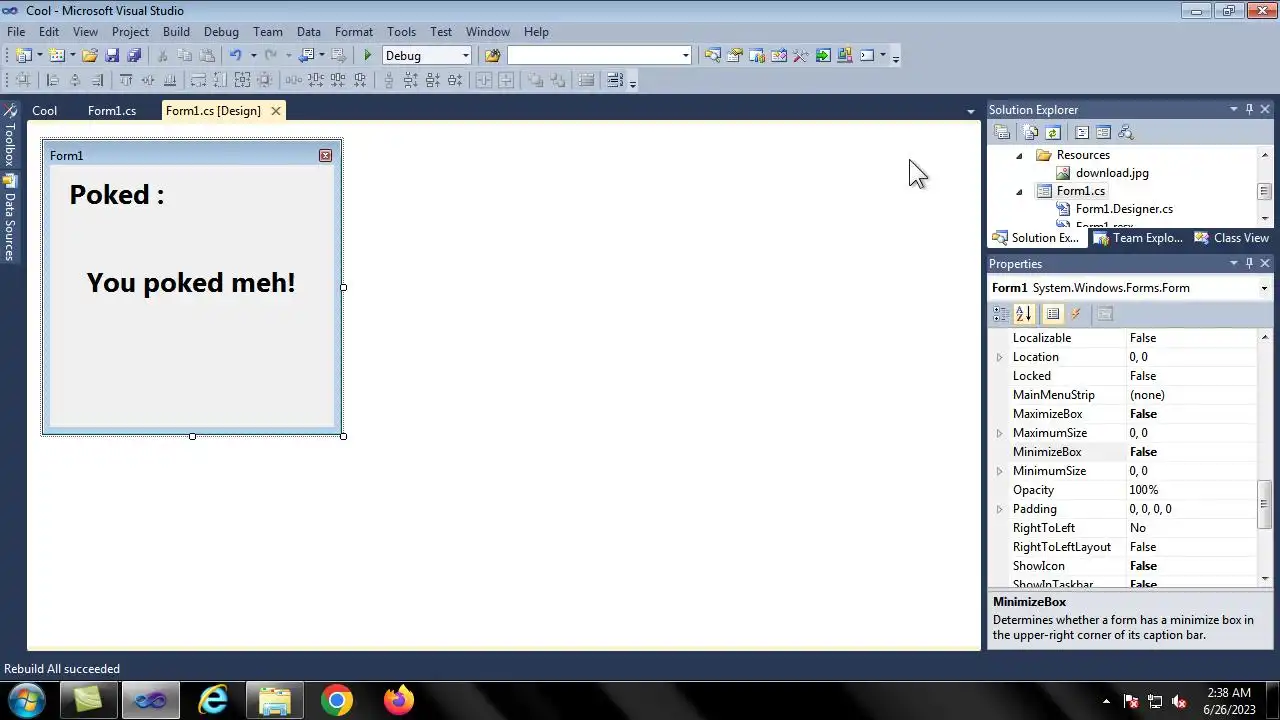Click the Open File folder icon
The width and height of the screenshot is (1280, 720).
pyautogui.click(x=90, y=56)
